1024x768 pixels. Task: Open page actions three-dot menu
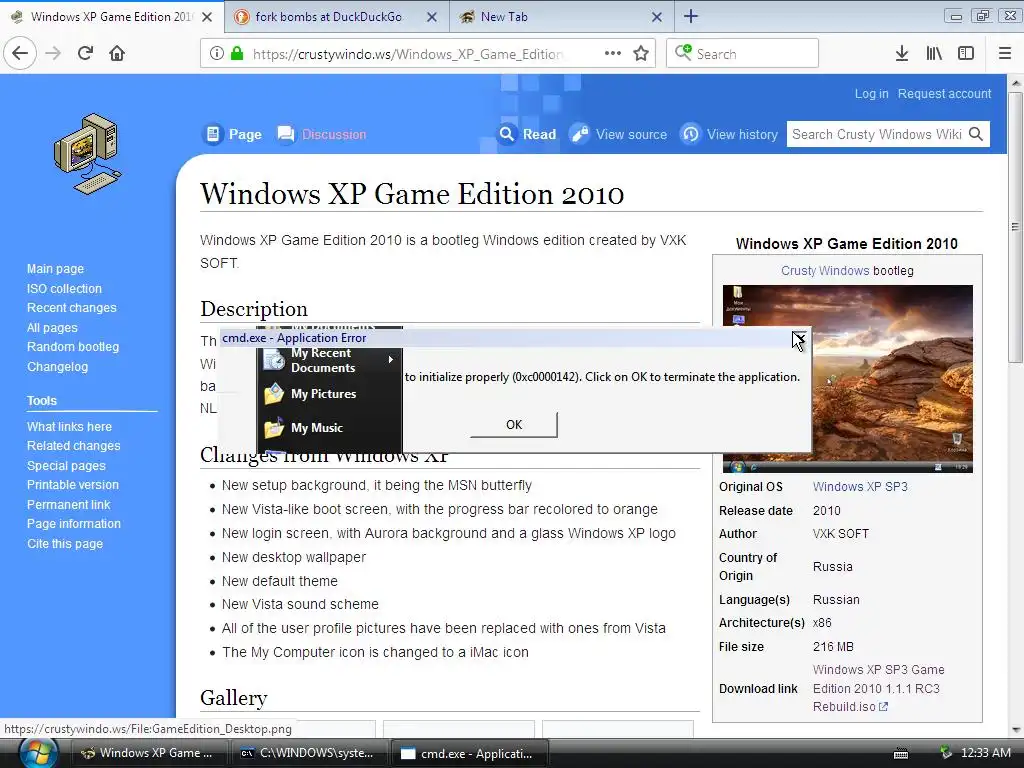tap(613, 53)
